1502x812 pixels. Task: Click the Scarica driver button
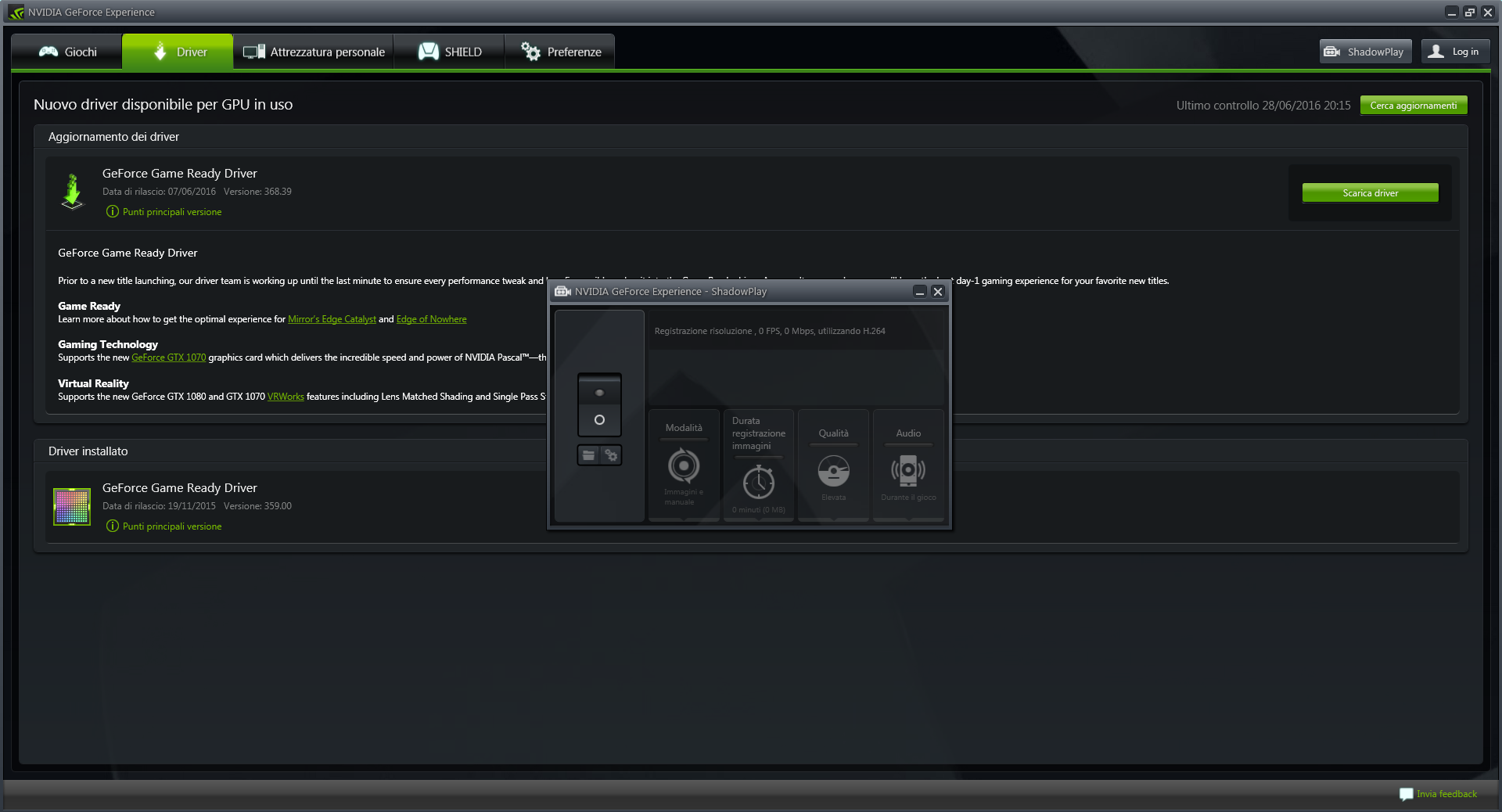[1371, 193]
